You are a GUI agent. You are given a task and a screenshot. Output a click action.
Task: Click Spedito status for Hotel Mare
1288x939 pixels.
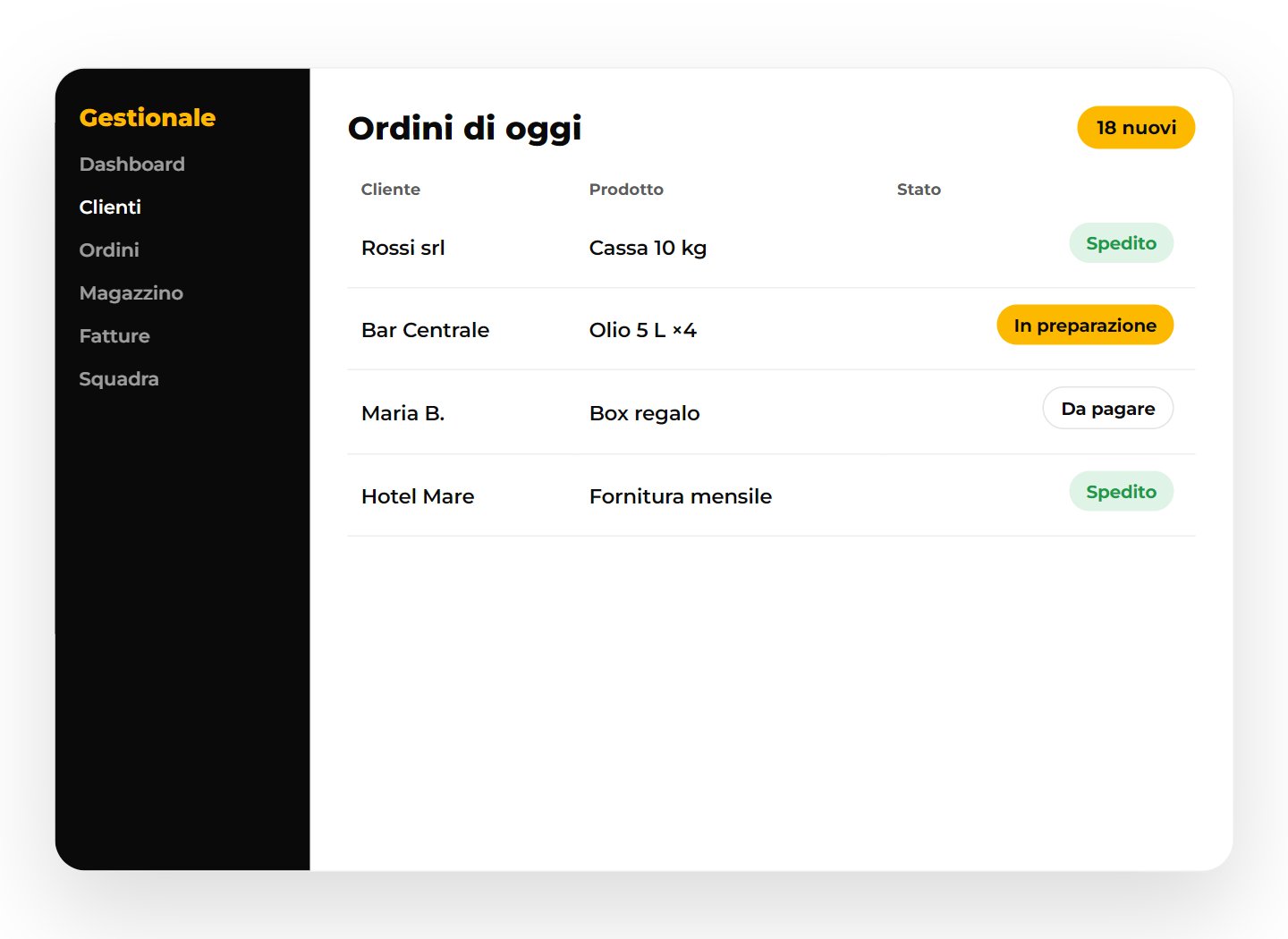click(1121, 492)
